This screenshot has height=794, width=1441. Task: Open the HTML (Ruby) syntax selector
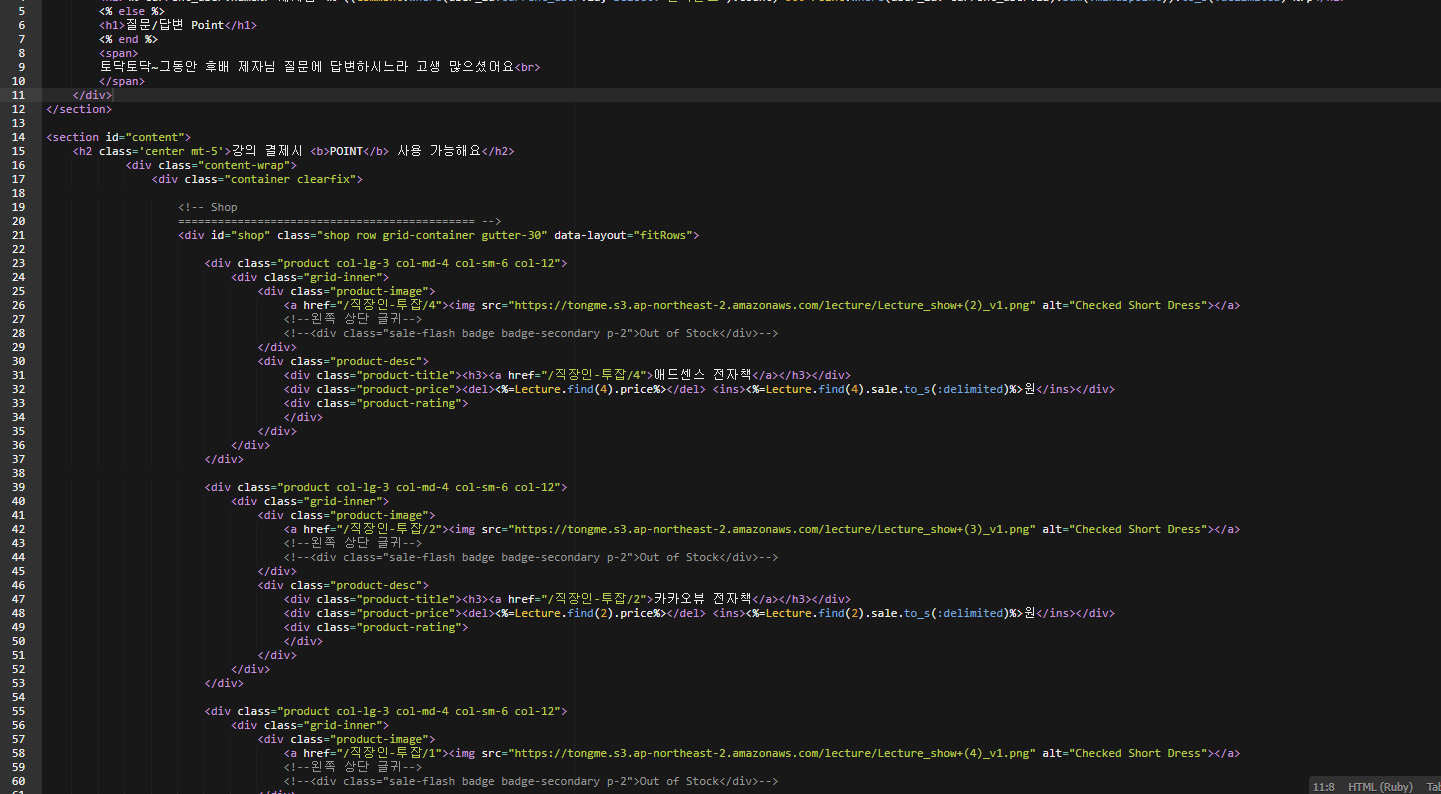(1380, 787)
